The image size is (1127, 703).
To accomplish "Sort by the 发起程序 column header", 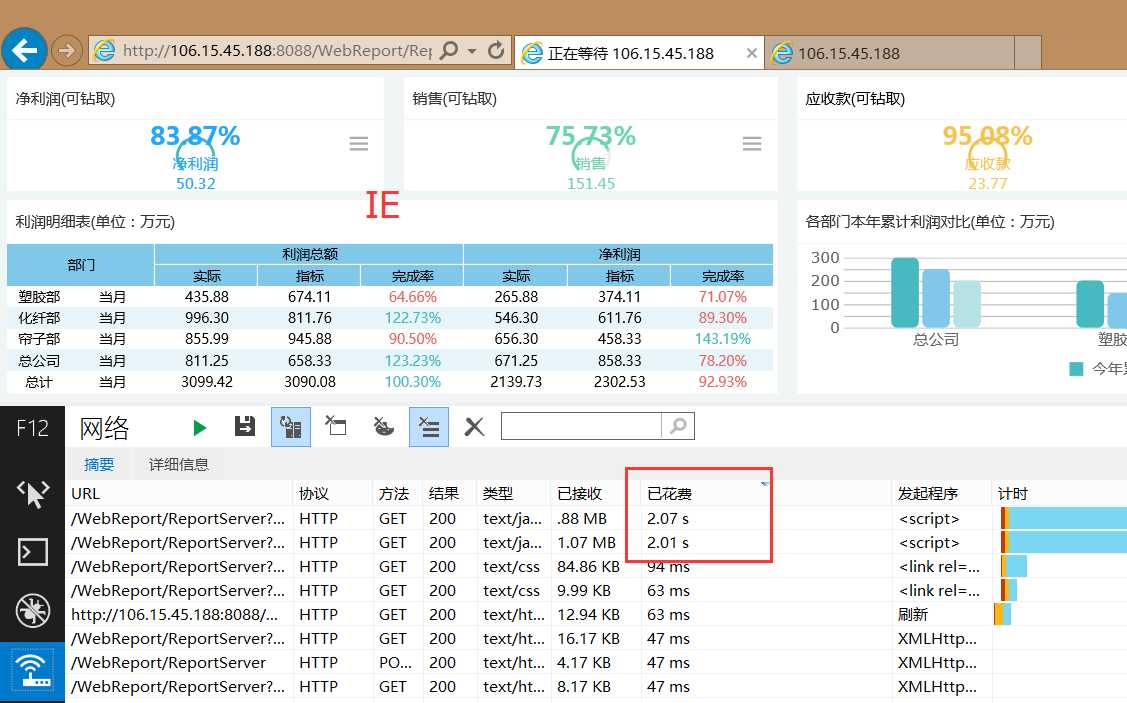I will click(942, 494).
